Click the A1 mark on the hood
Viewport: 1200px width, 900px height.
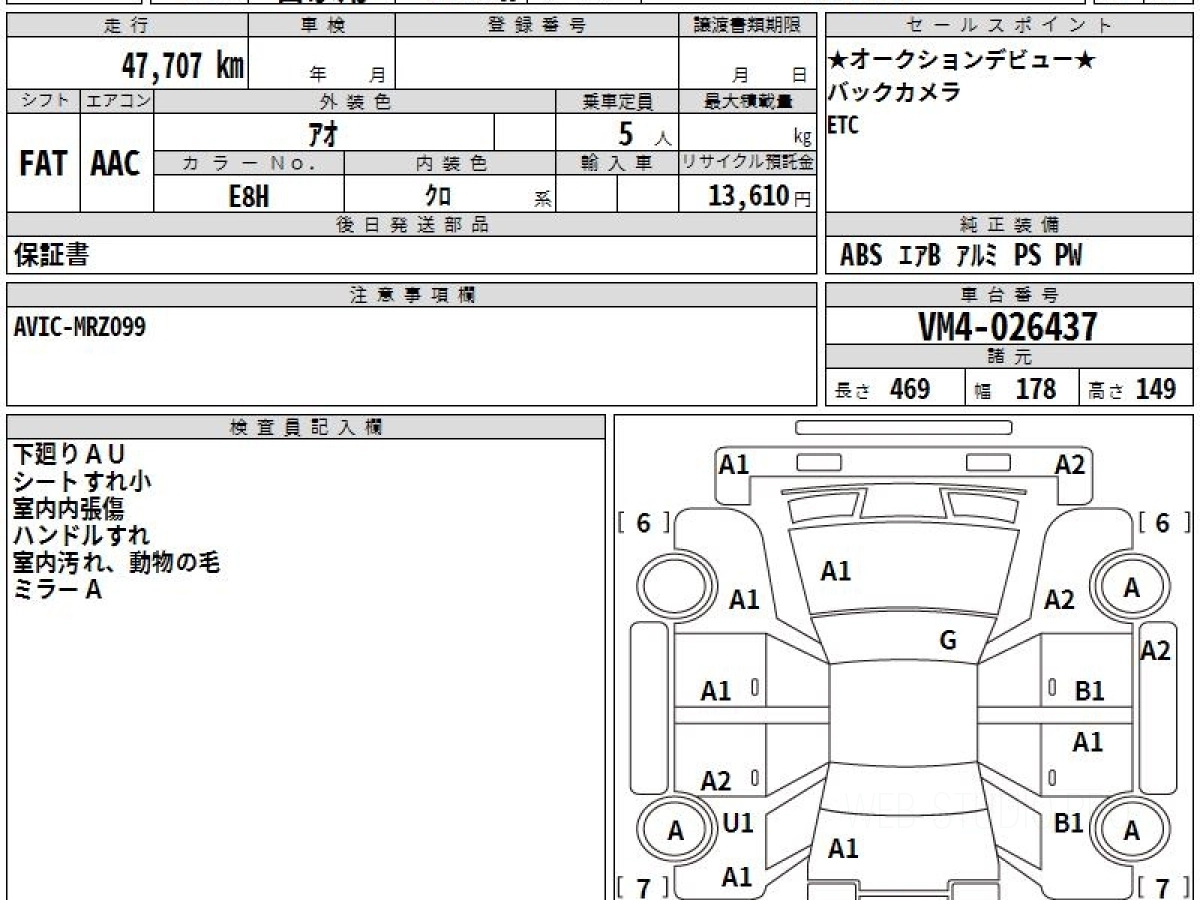pos(836,571)
